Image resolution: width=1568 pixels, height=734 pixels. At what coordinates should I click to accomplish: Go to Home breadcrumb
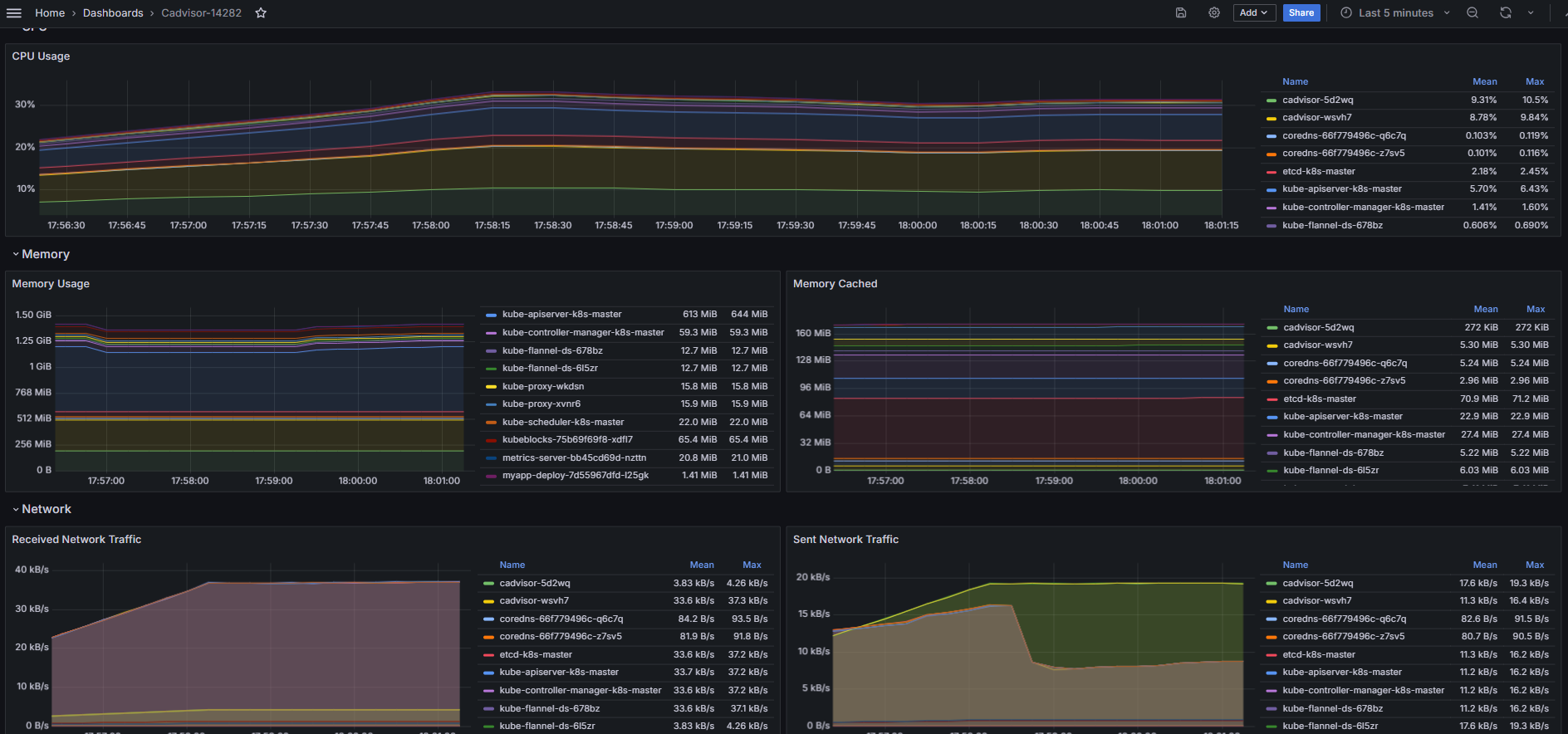click(50, 12)
